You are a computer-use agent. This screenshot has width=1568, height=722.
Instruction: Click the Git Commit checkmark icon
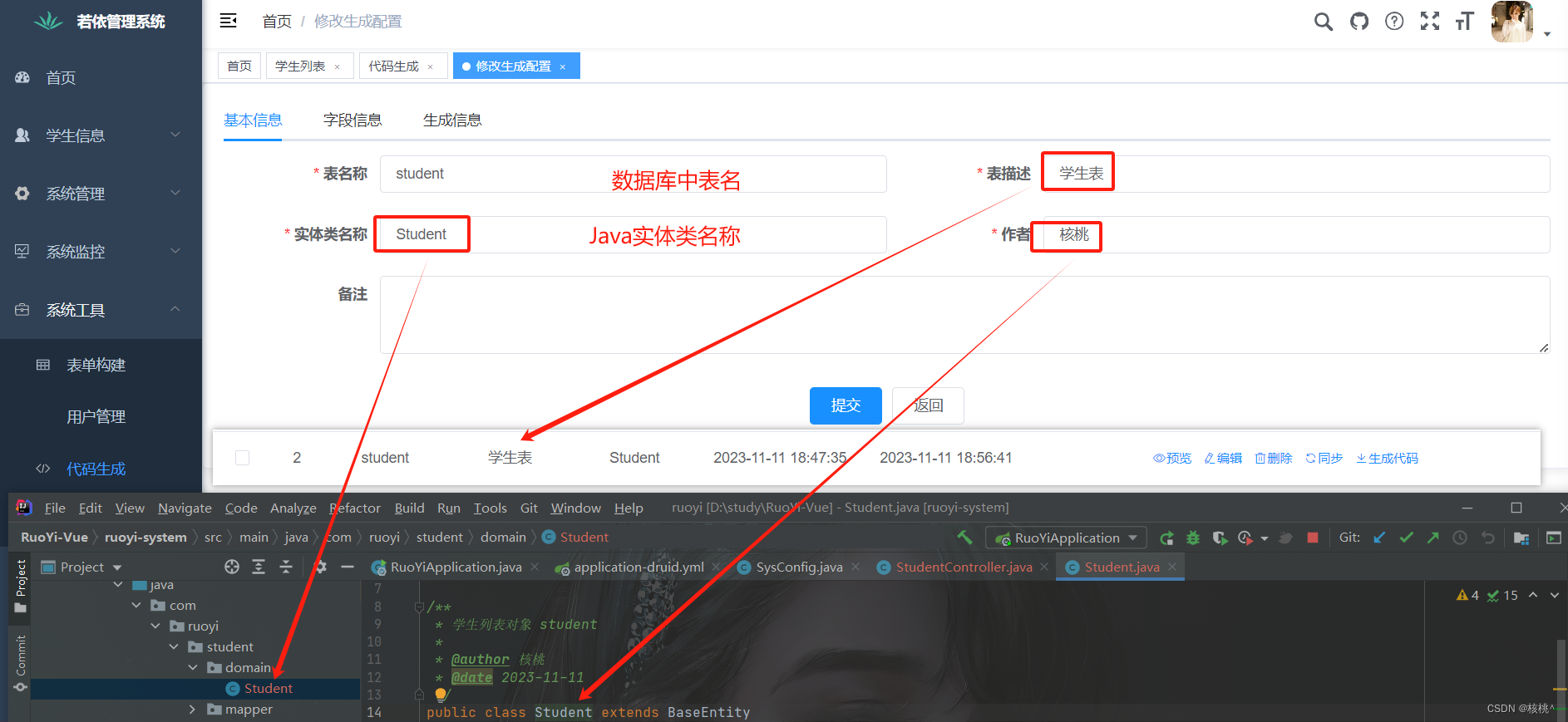[x=1406, y=538]
